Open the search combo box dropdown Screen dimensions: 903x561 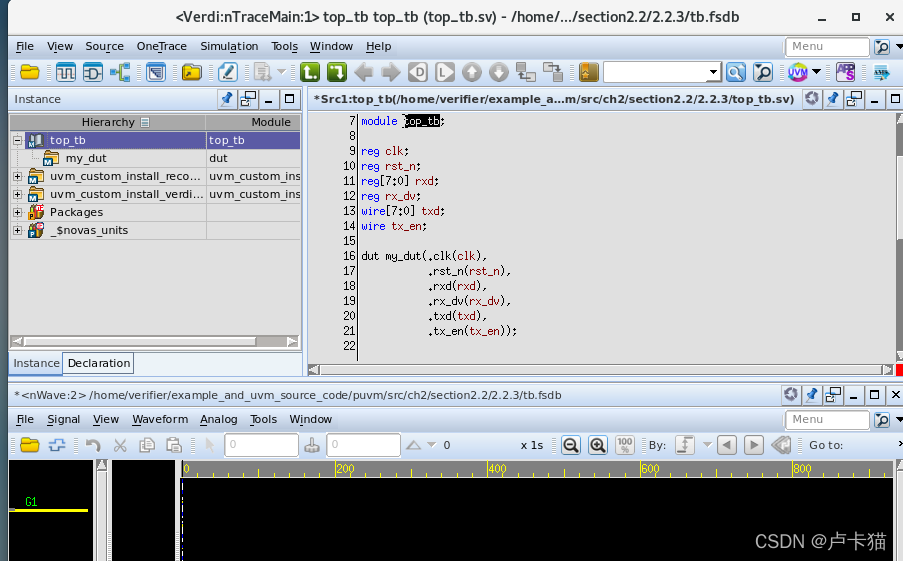tap(714, 72)
